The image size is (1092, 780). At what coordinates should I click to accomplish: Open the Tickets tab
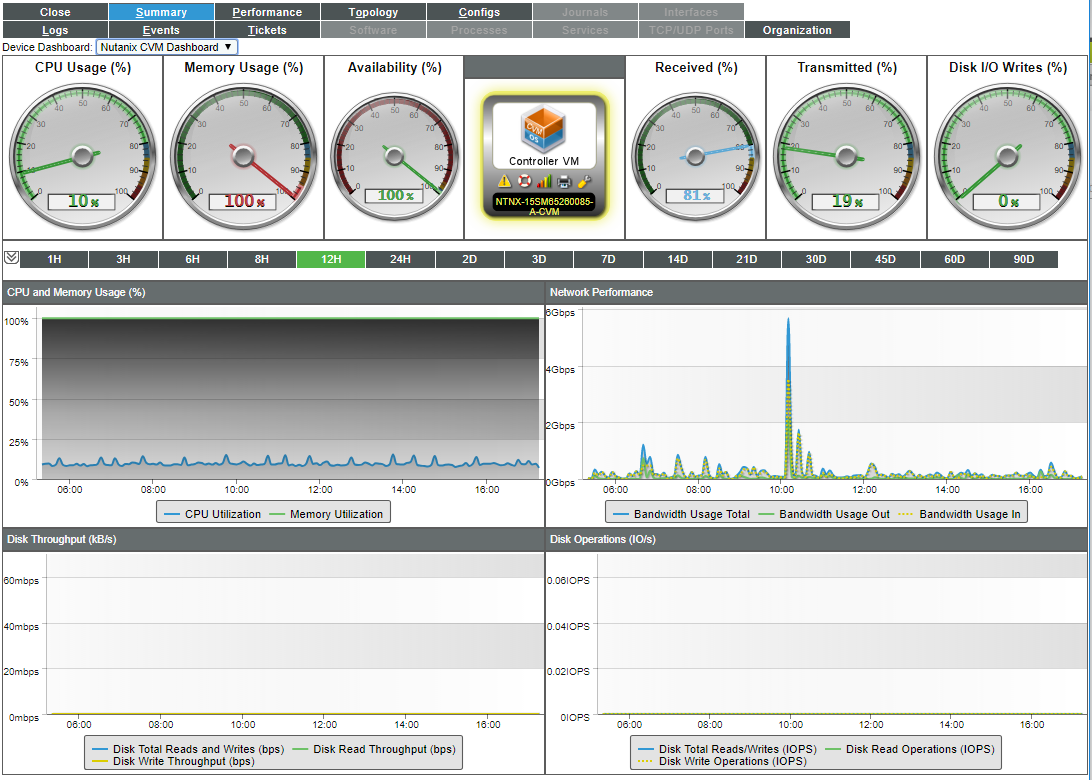point(267,30)
